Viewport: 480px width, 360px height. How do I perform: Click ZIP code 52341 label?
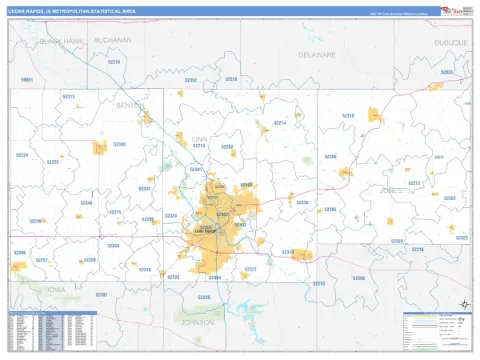(x=196, y=169)
